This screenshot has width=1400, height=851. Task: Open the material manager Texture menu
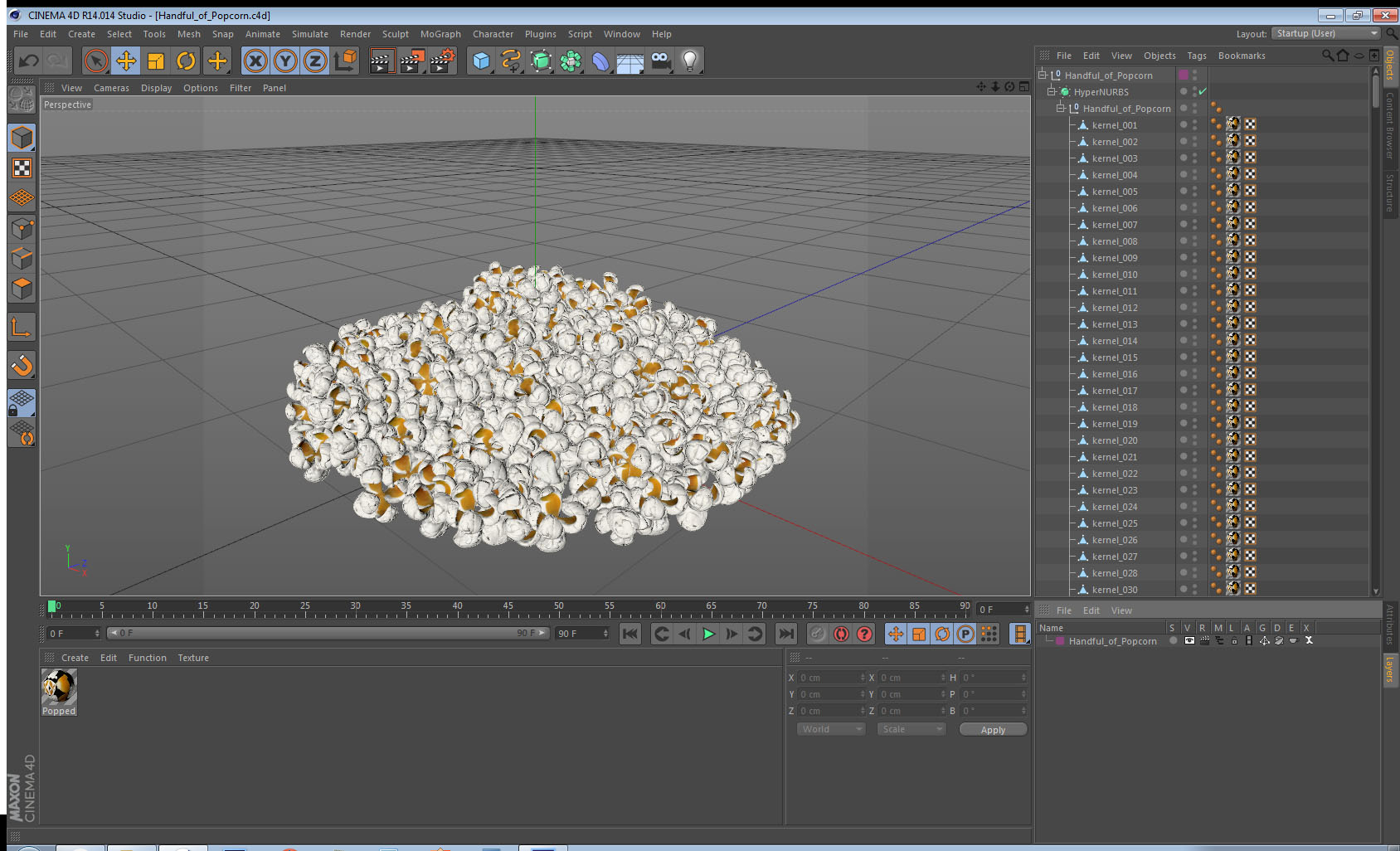193,658
